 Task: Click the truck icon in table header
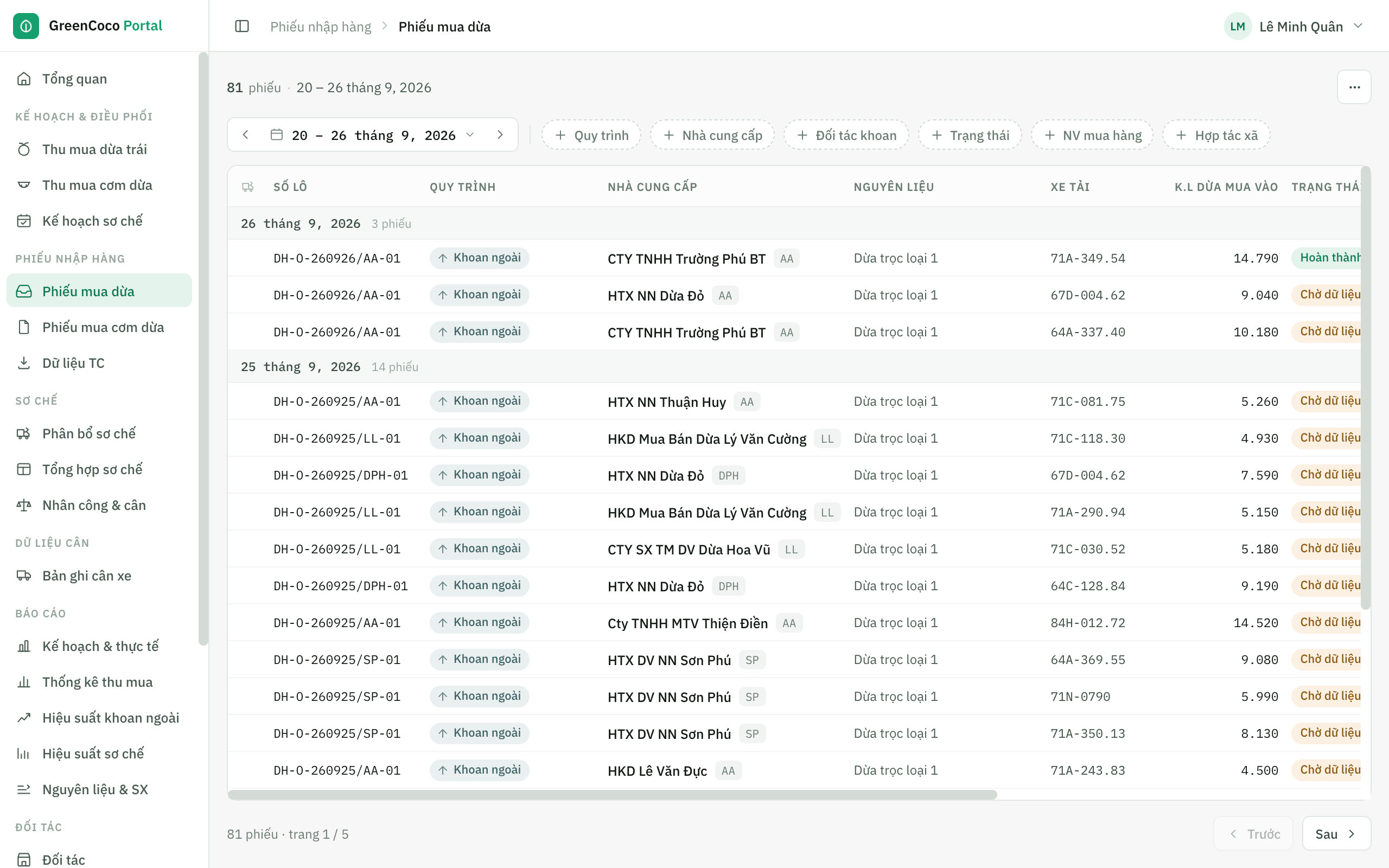tap(248, 187)
